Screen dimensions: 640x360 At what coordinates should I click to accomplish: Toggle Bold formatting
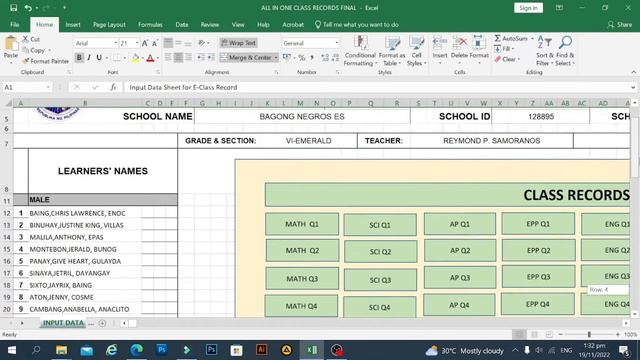click(x=79, y=58)
